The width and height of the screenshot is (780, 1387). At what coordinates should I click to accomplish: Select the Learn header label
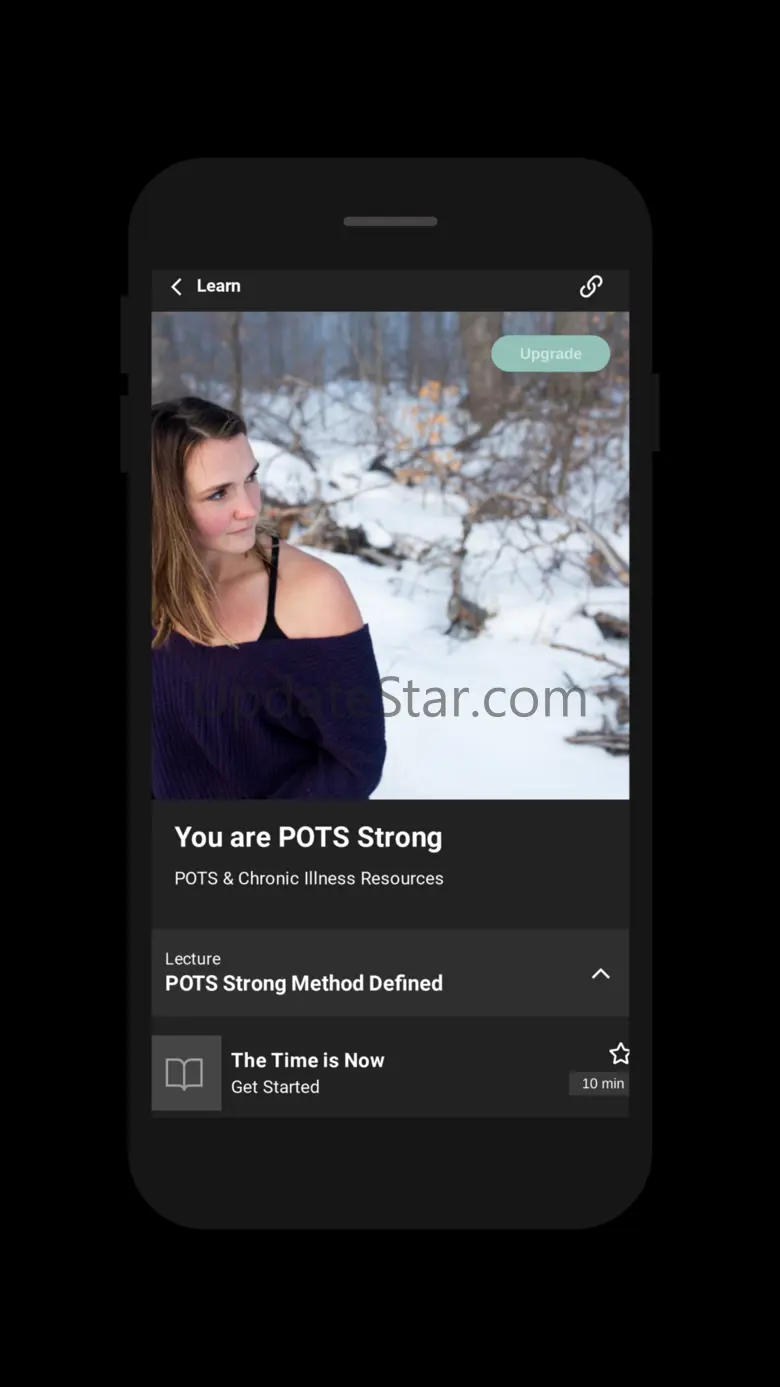[218, 286]
